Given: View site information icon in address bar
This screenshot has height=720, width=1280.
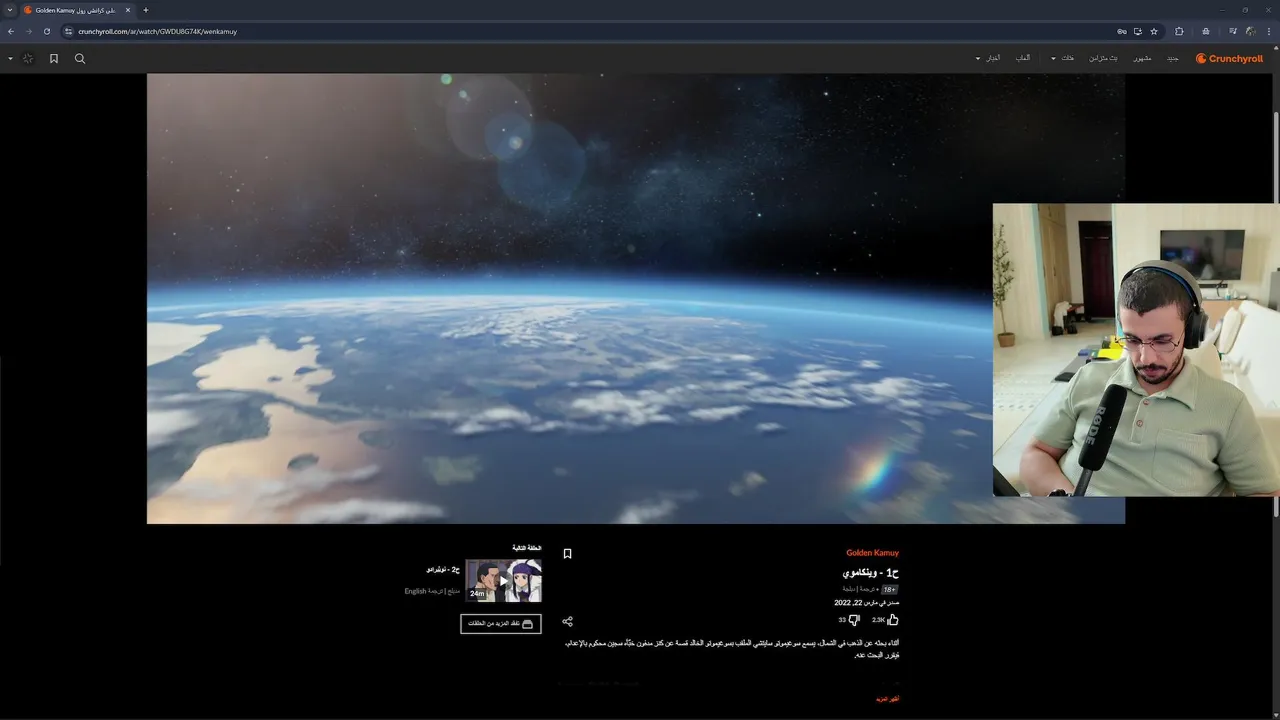Looking at the screenshot, I should tap(69, 31).
